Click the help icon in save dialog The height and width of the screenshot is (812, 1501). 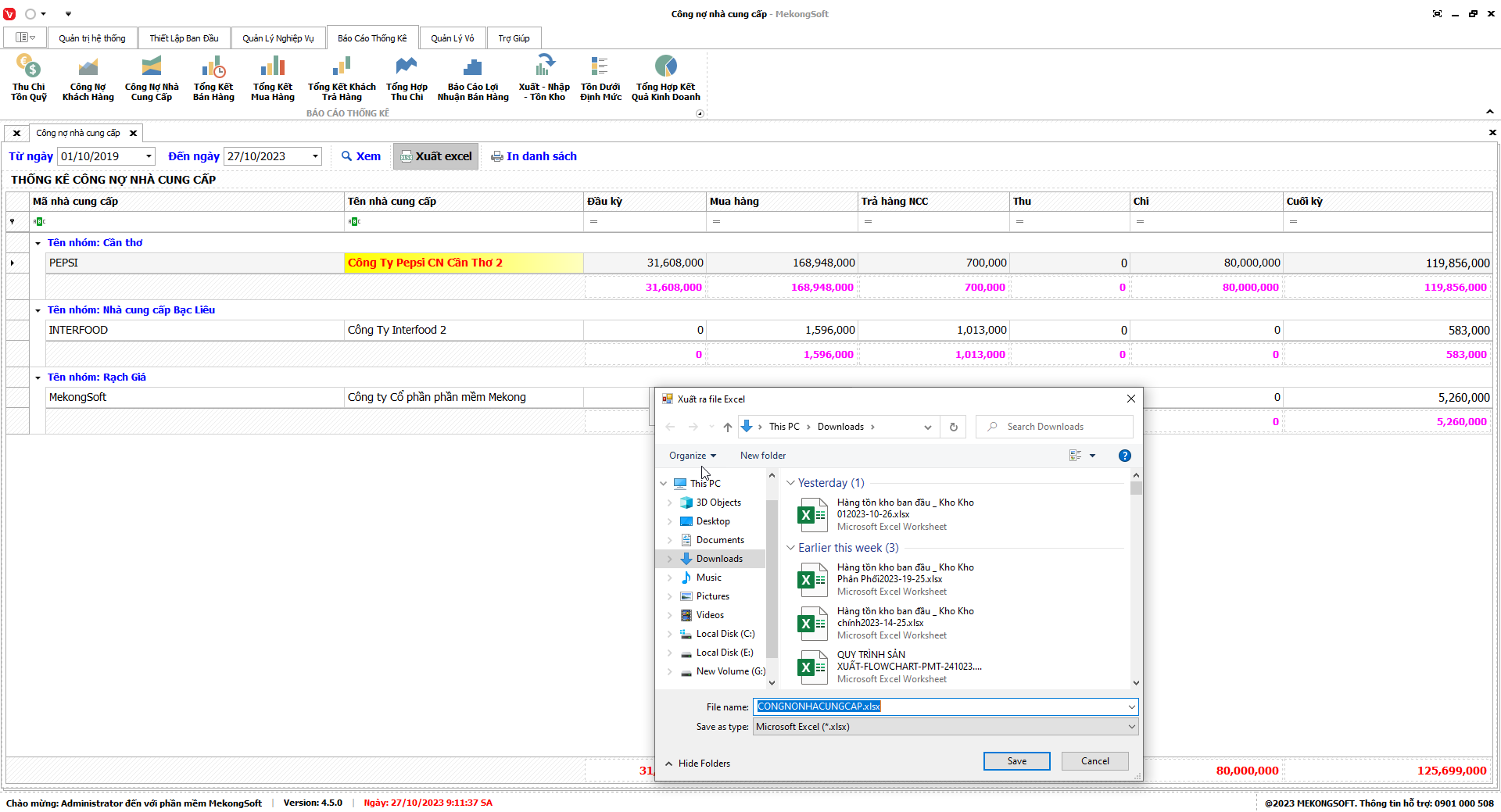(1124, 456)
